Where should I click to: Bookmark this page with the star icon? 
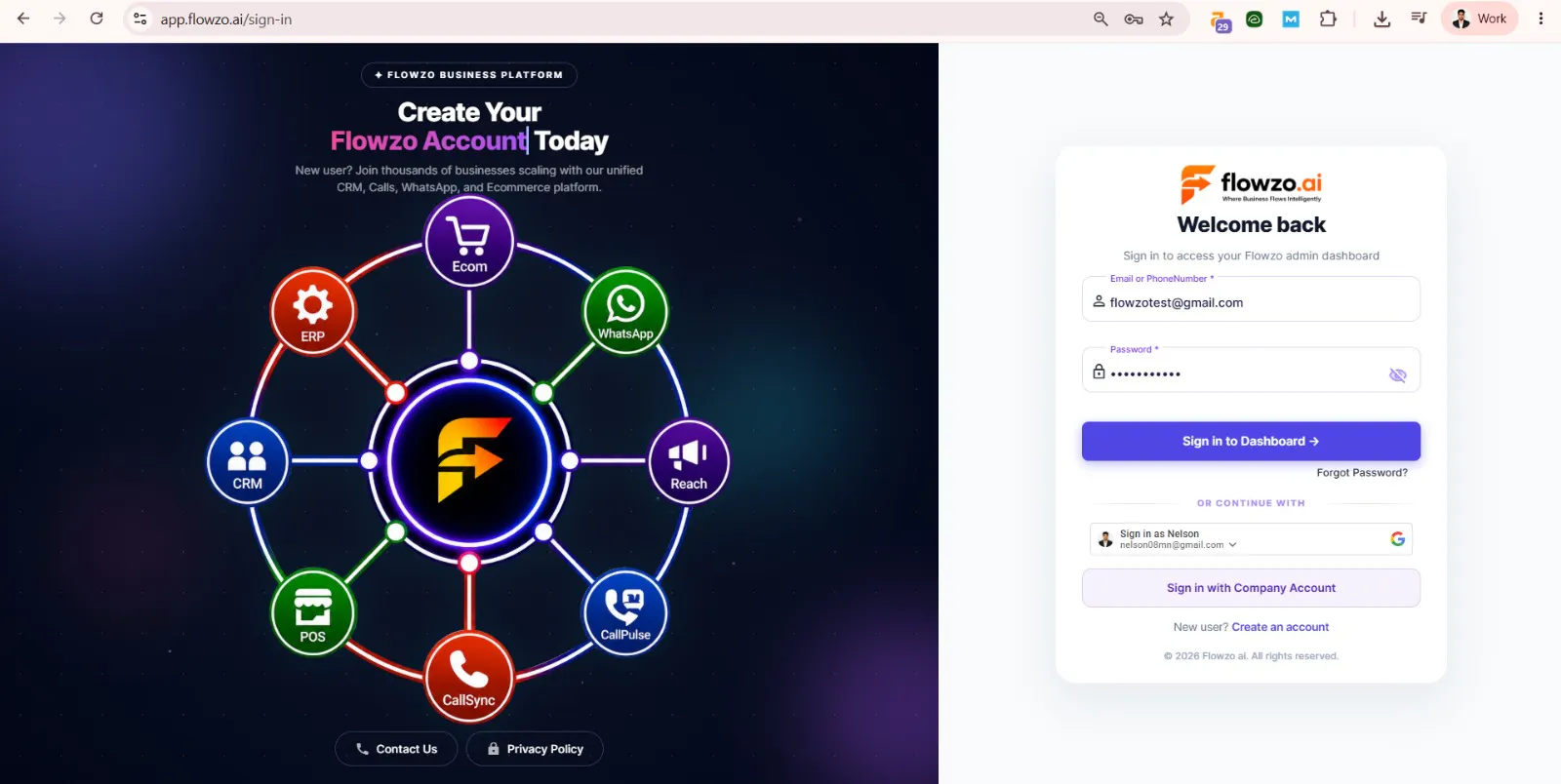1166,19
